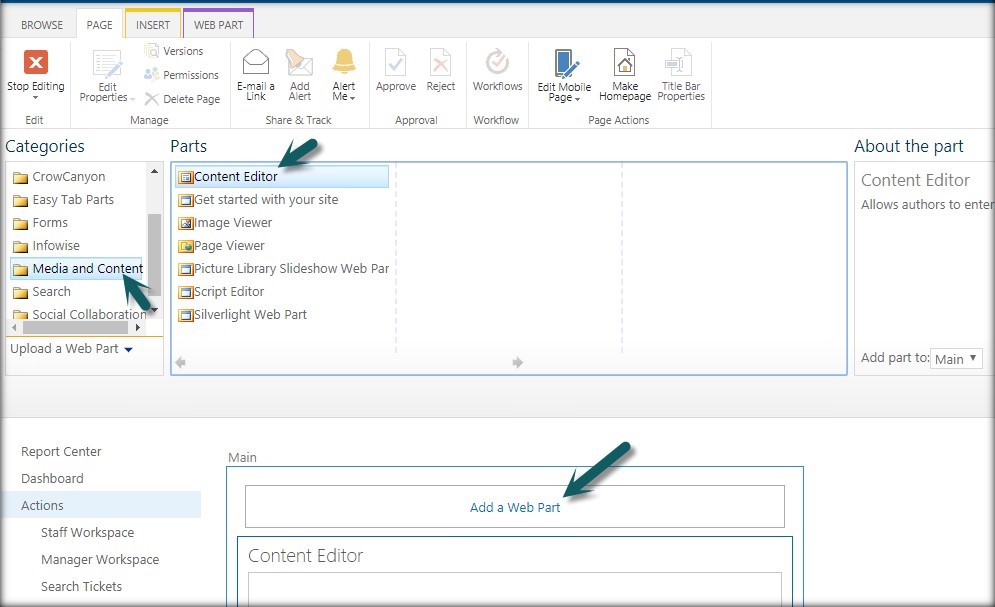Select Silverlight Web Part

pyautogui.click(x=242, y=315)
